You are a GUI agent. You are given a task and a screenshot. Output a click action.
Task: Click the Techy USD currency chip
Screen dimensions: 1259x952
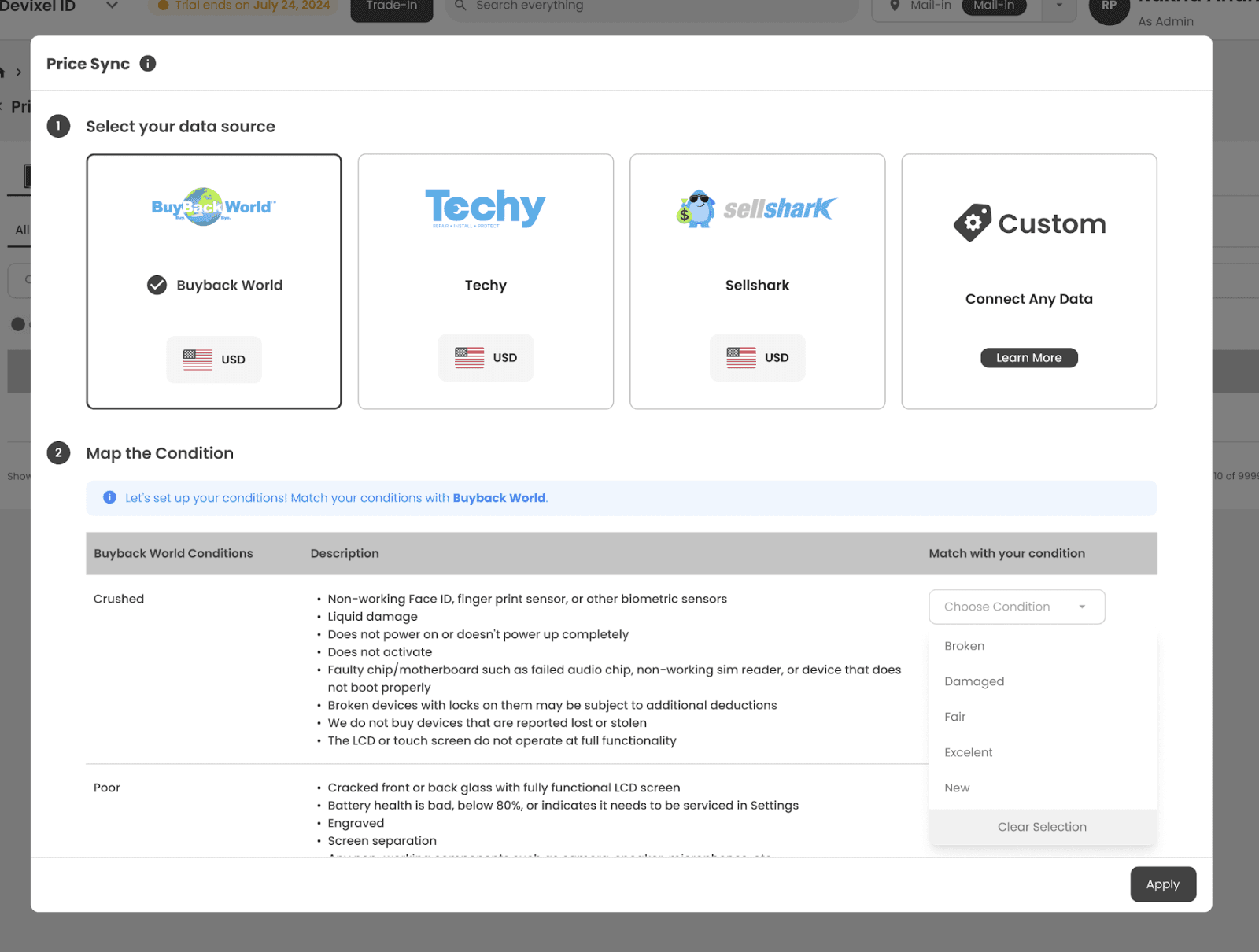tap(486, 358)
